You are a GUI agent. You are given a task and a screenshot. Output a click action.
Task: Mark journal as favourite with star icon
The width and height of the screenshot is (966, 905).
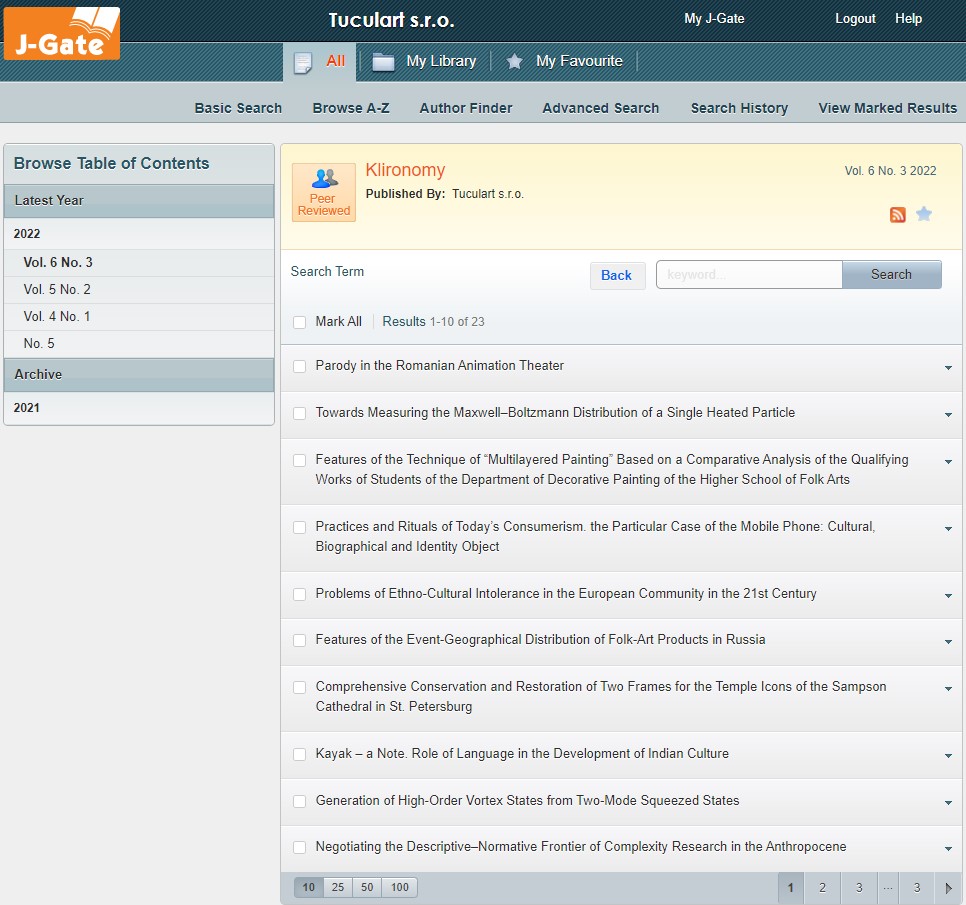click(924, 214)
